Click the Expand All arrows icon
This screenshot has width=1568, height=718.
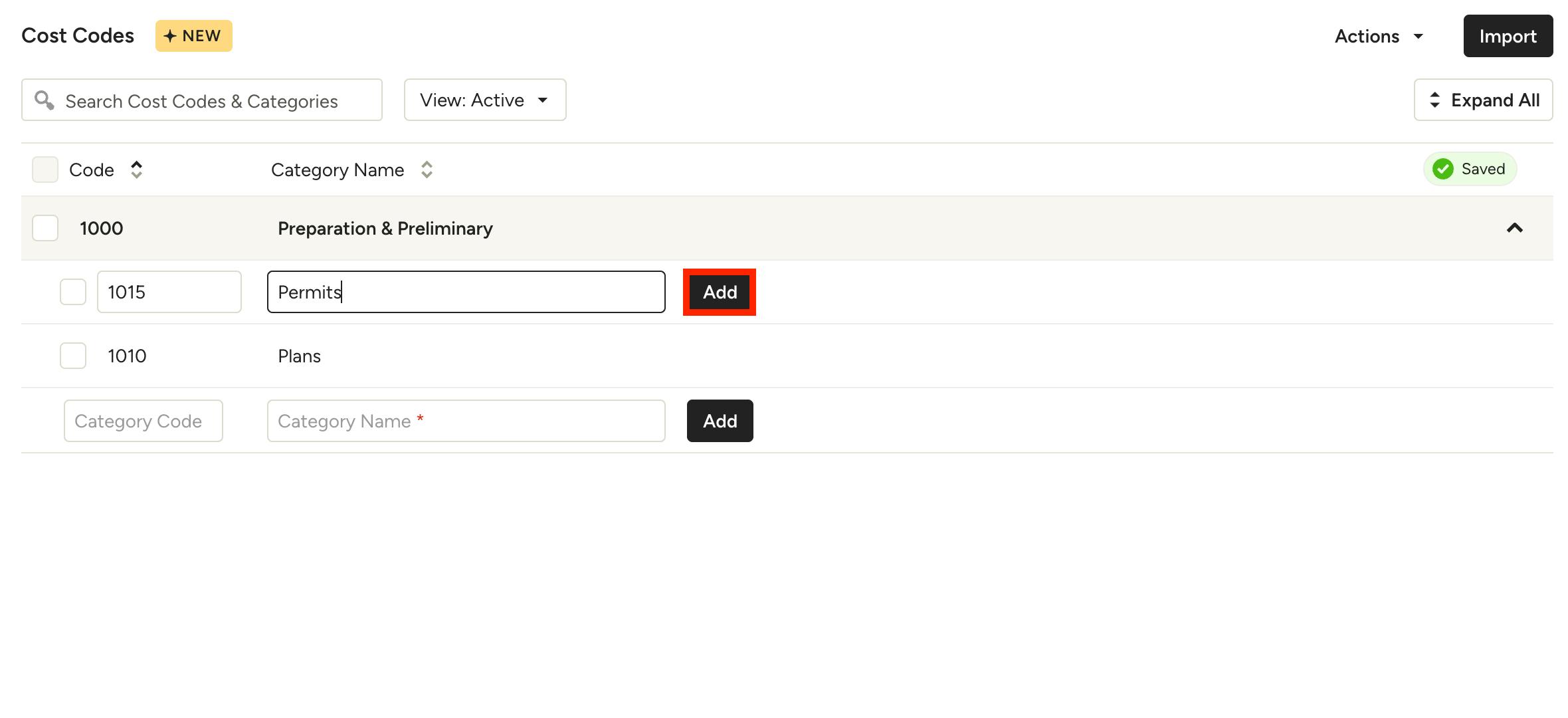pyautogui.click(x=1434, y=100)
